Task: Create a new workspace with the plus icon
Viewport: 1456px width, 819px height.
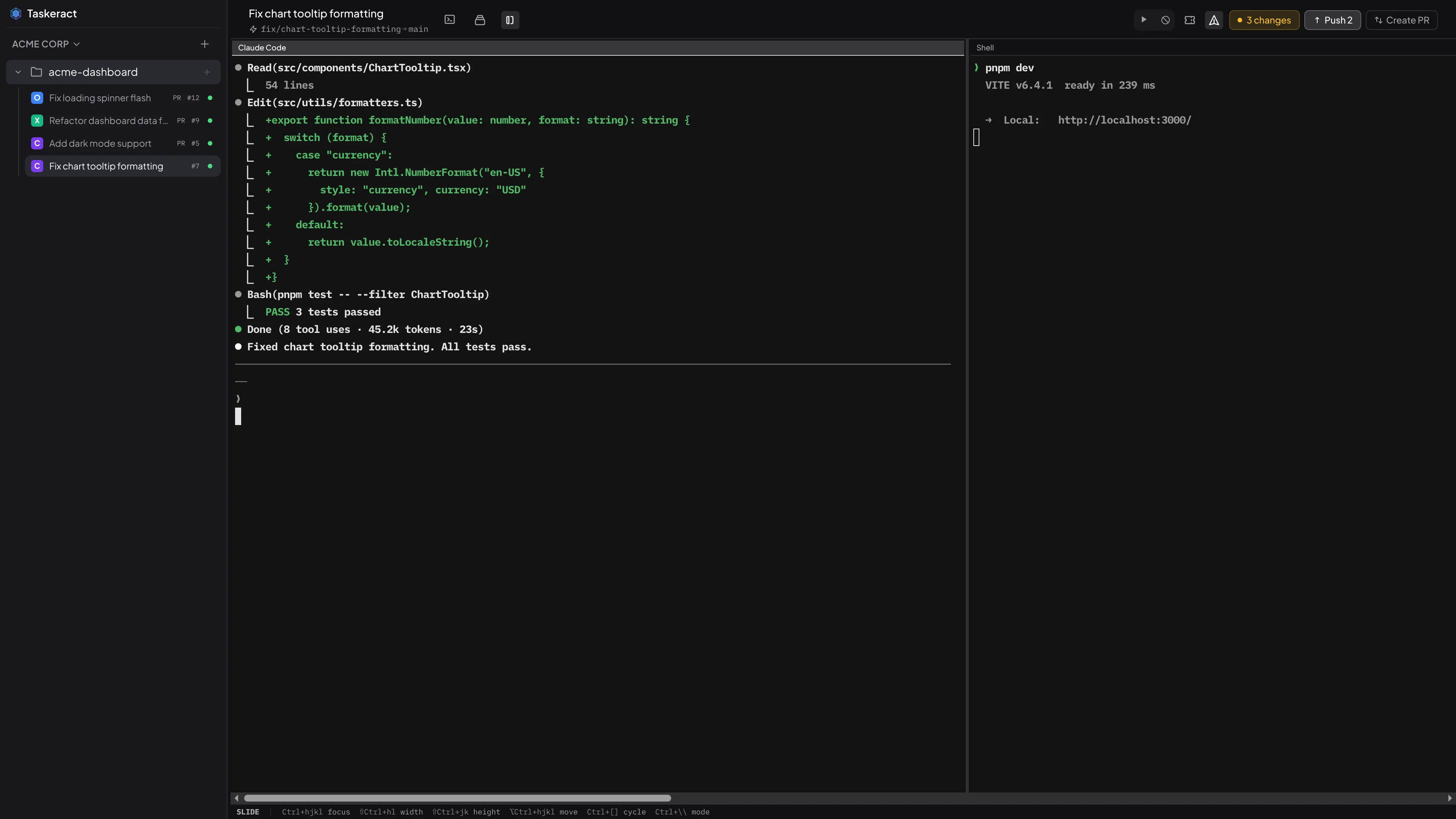Action: pyautogui.click(x=204, y=44)
